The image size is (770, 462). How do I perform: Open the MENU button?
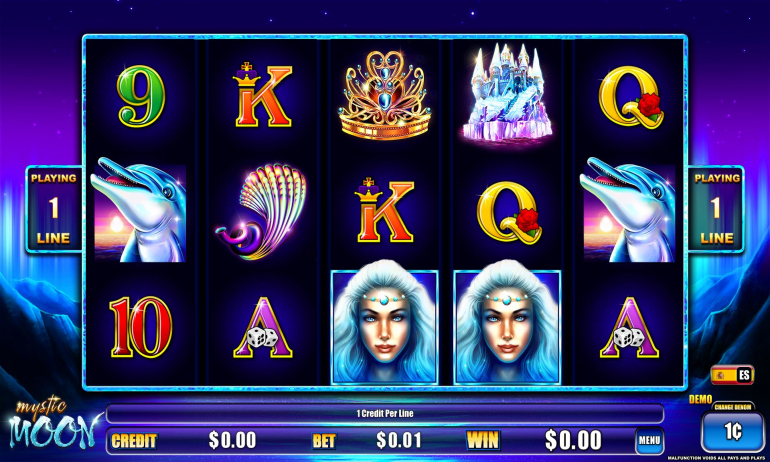[649, 440]
